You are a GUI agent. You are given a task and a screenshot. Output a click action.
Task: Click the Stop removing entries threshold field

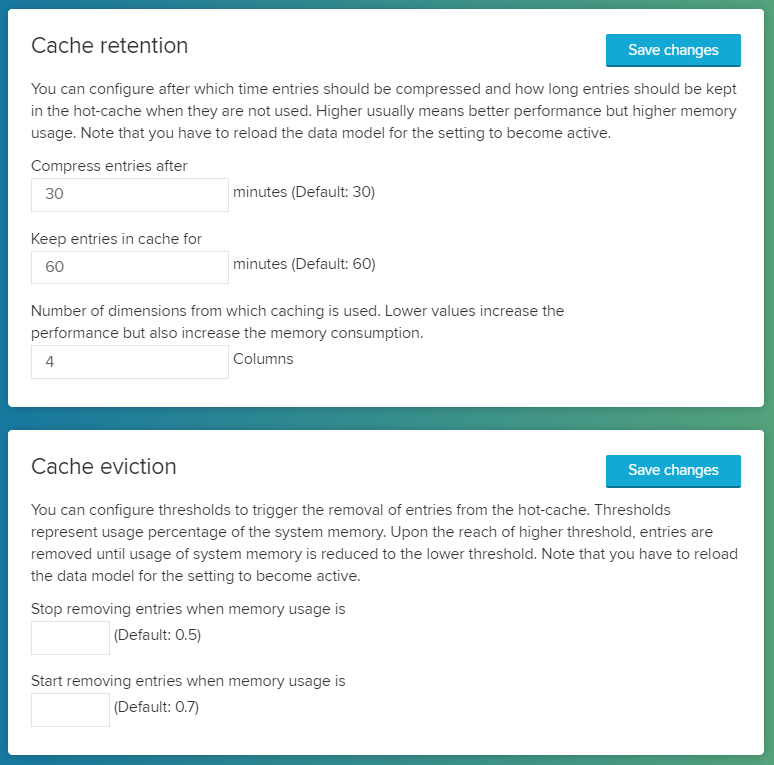(70, 637)
